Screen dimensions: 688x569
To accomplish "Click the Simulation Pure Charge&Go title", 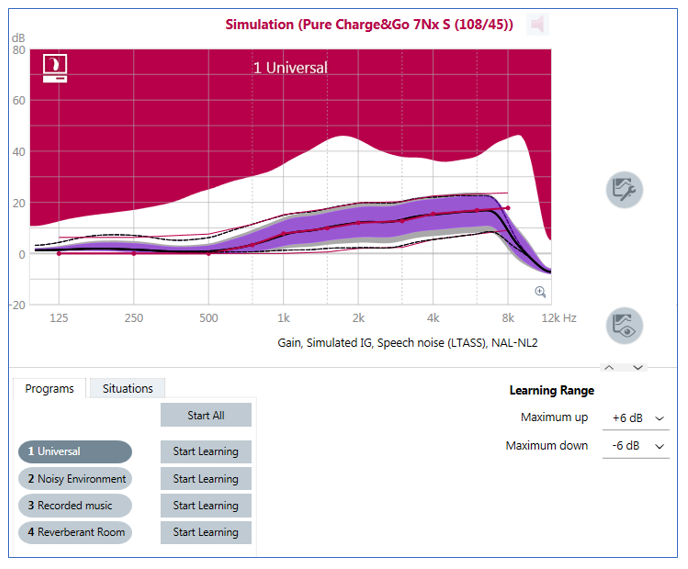I will point(369,24).
